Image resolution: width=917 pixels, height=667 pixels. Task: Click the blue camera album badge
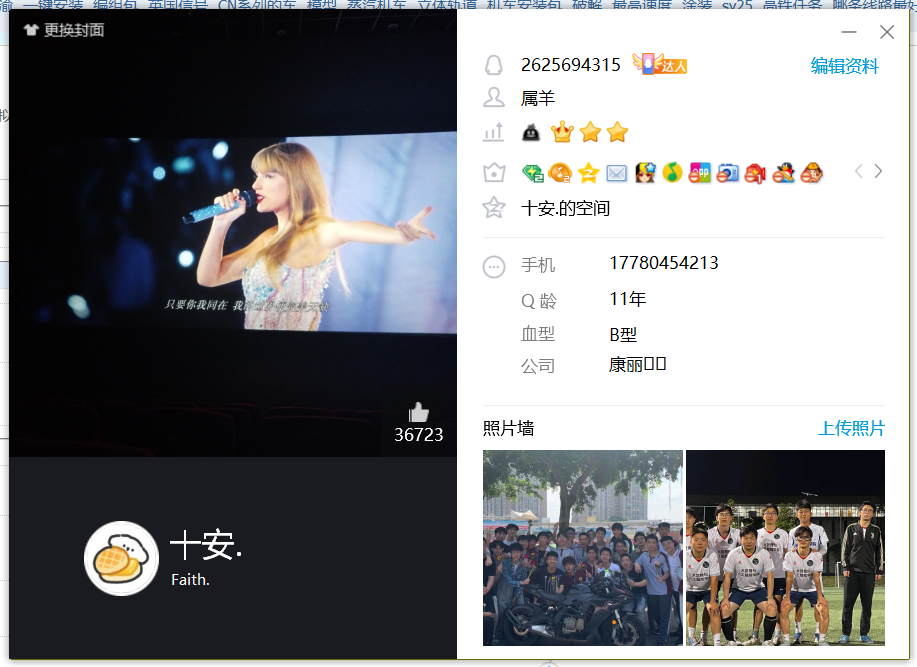(727, 173)
